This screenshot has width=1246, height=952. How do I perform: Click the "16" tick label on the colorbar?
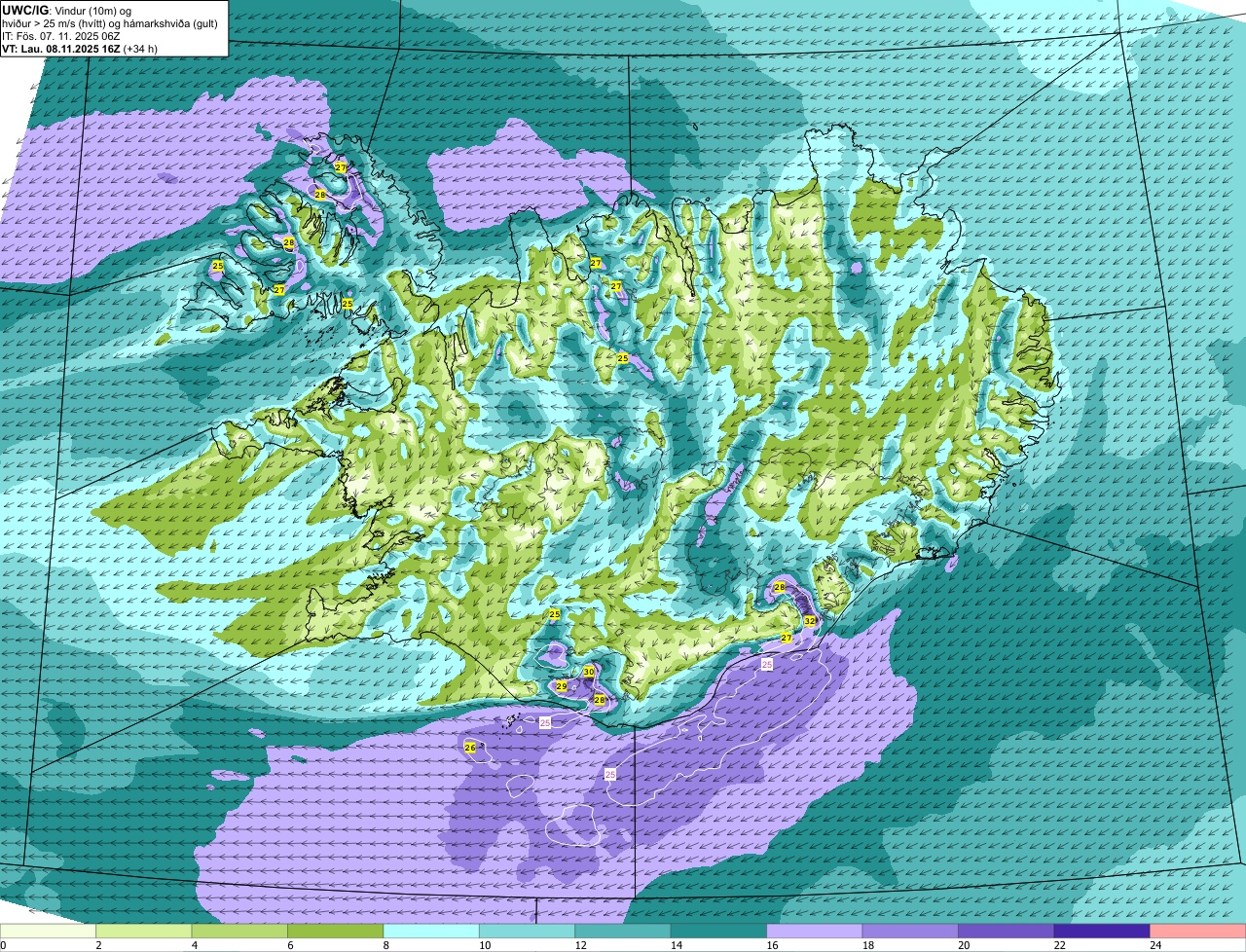(x=772, y=945)
